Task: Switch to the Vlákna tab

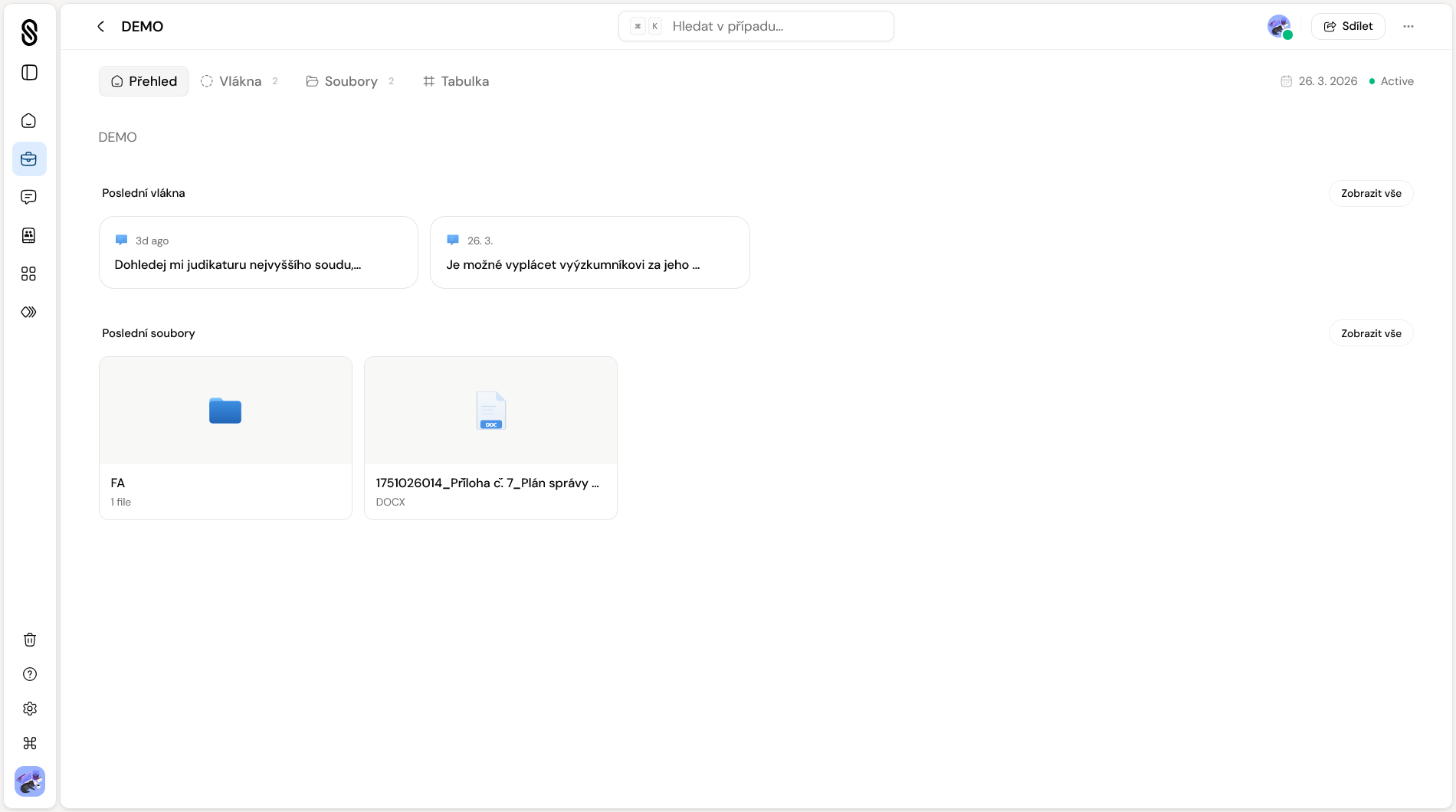Action: (x=239, y=80)
